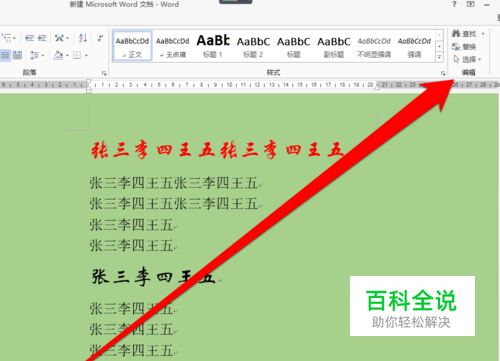Open the Ribbon Display Options icon
Viewport: 500px width, 361px height.
pyautogui.click(x=470, y=4)
